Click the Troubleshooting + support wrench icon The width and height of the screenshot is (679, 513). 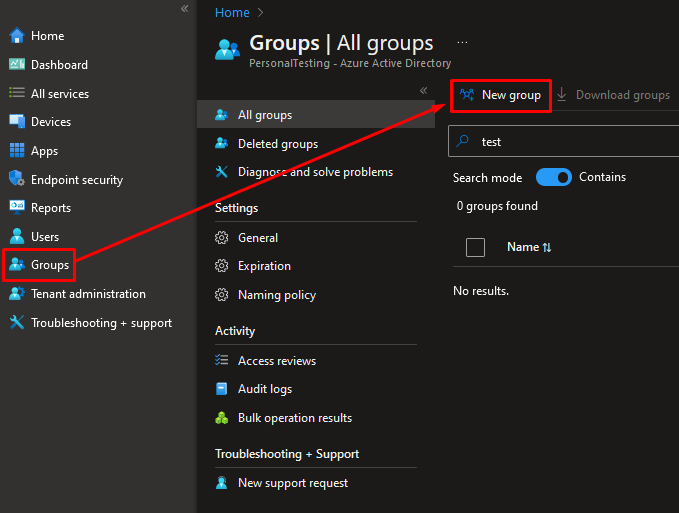click(x=17, y=323)
